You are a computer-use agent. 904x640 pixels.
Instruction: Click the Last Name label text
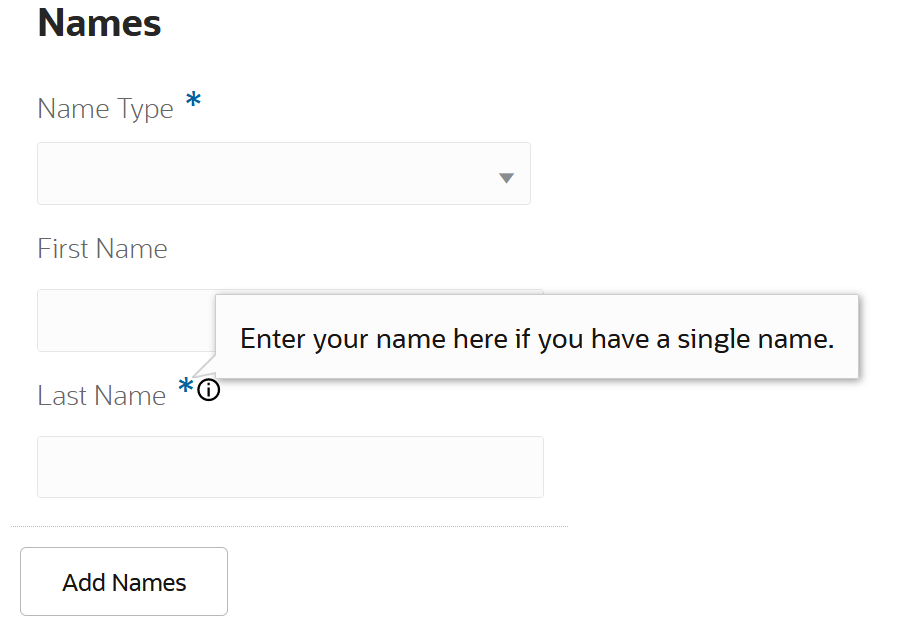click(x=101, y=396)
